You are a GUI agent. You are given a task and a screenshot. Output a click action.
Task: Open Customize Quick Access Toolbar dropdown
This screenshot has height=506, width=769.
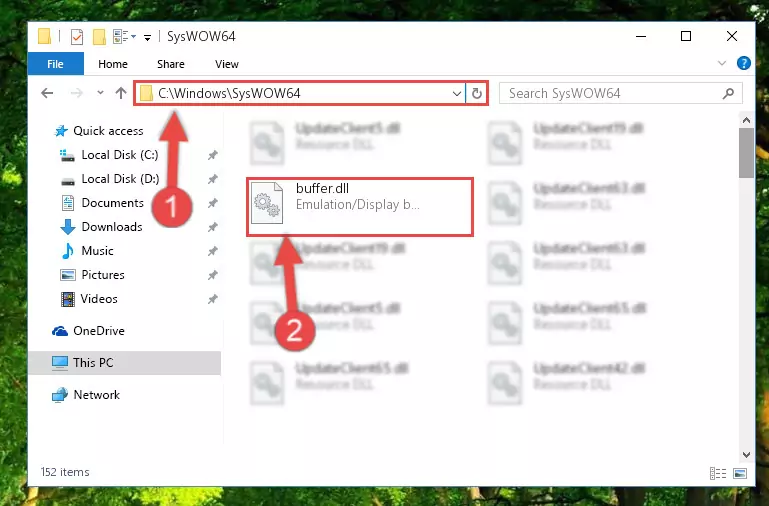147,37
